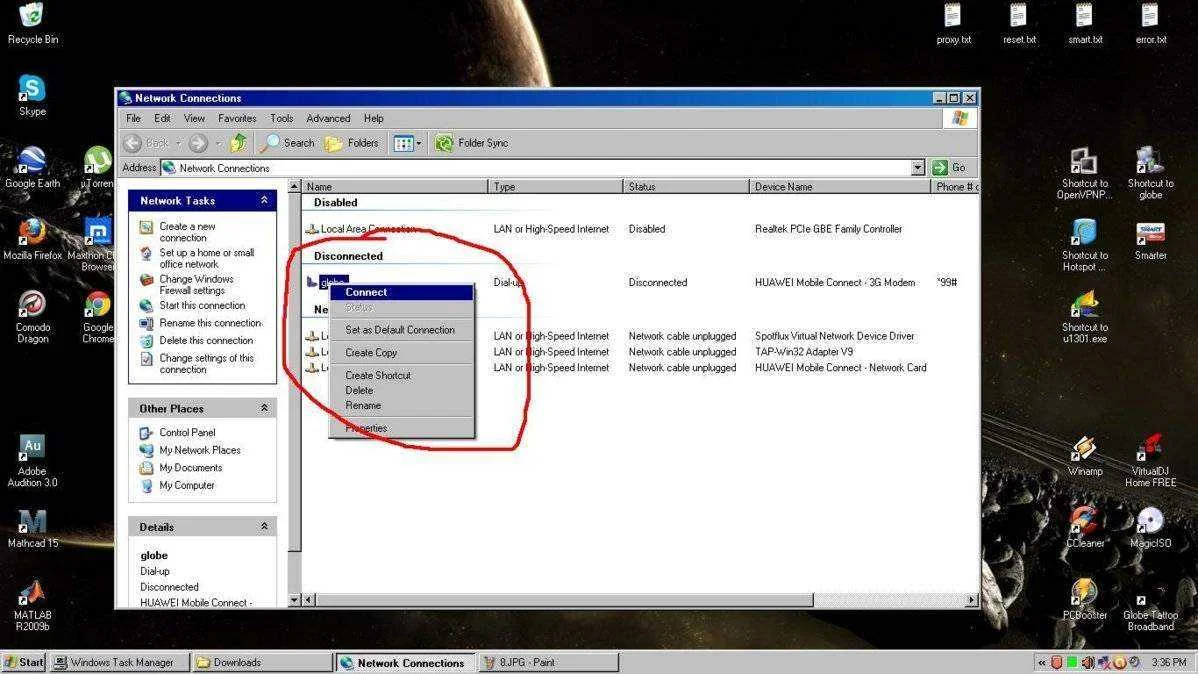Click Start this connection
Viewport: 1198px width, 674px height.
click(x=202, y=306)
